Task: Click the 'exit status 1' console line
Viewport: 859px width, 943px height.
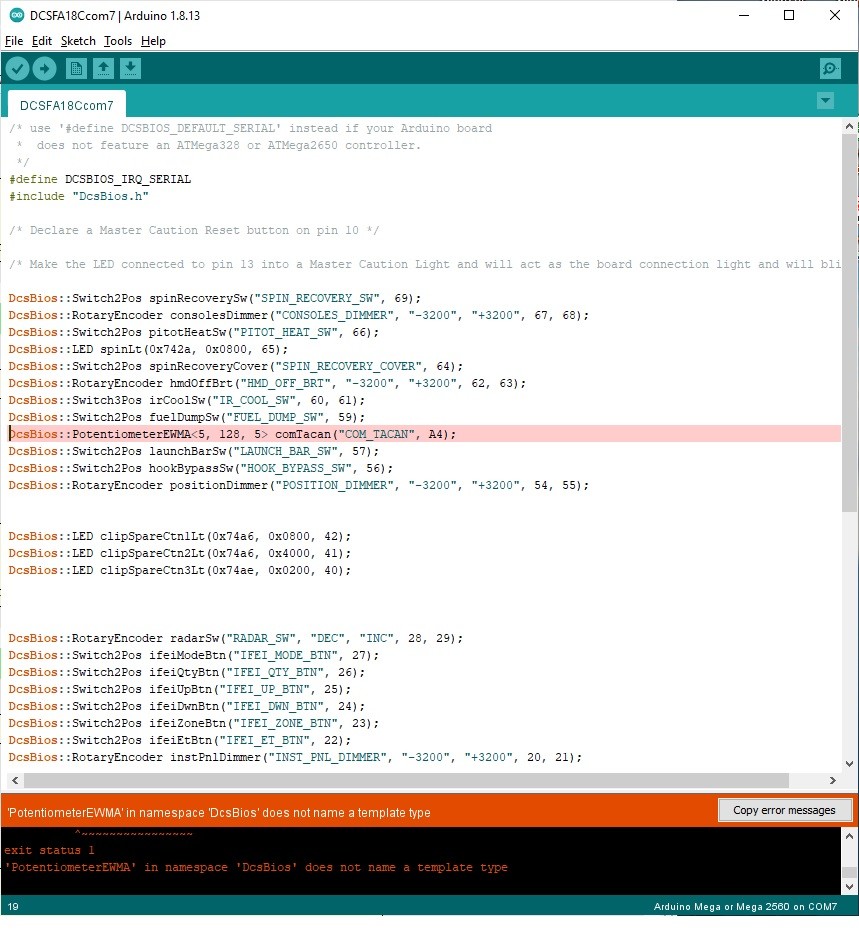Action: tap(50, 850)
